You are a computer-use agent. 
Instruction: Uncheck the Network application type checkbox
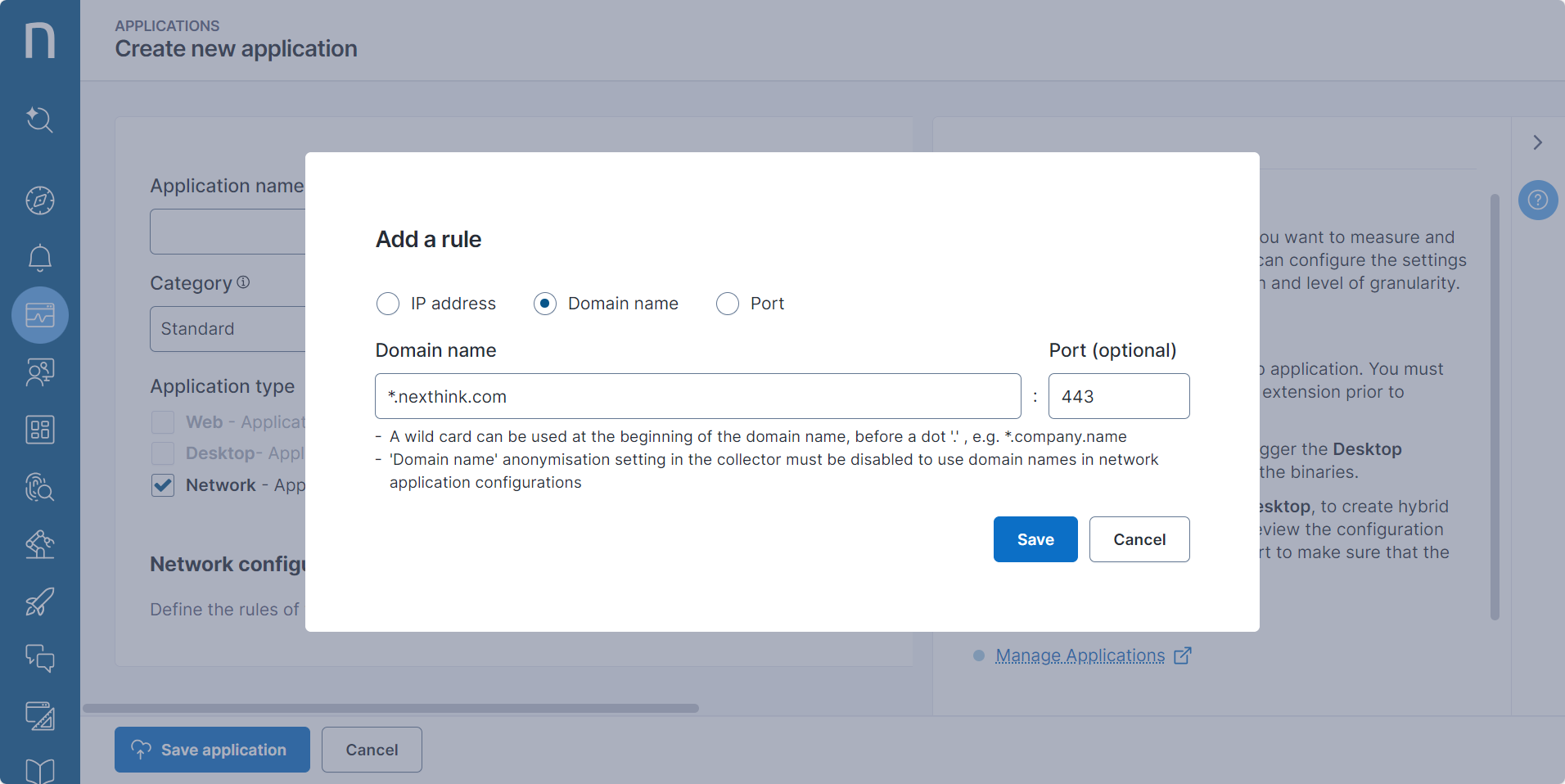click(x=163, y=485)
